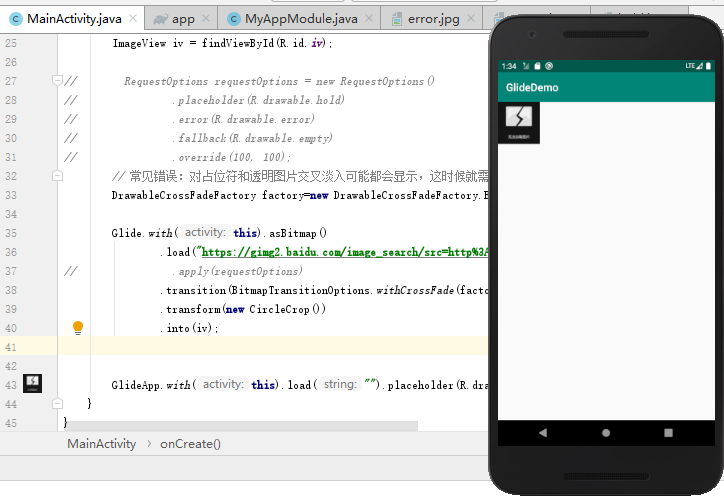
Task: Click '.error(R.drawable.error)' comment line 29
Action: click(243, 119)
